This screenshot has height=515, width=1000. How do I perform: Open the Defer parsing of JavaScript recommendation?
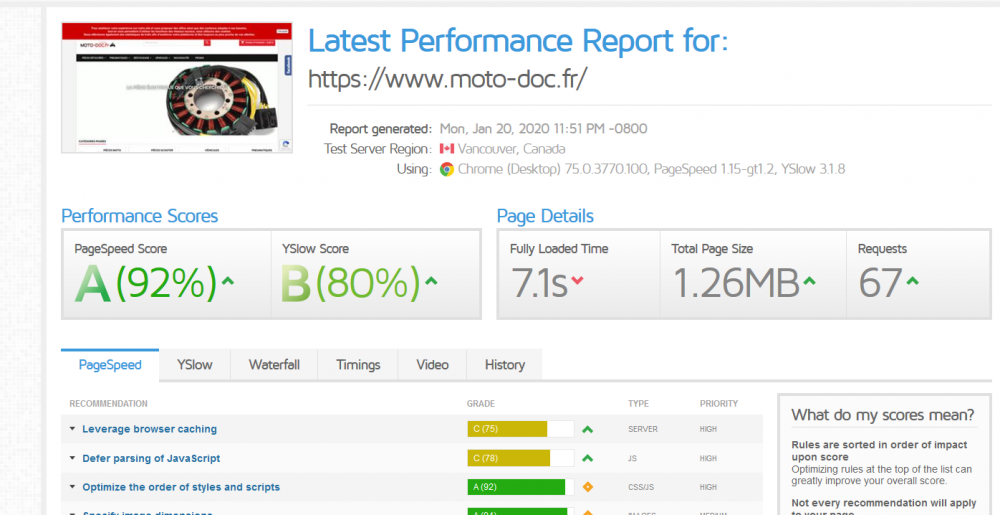click(152, 458)
